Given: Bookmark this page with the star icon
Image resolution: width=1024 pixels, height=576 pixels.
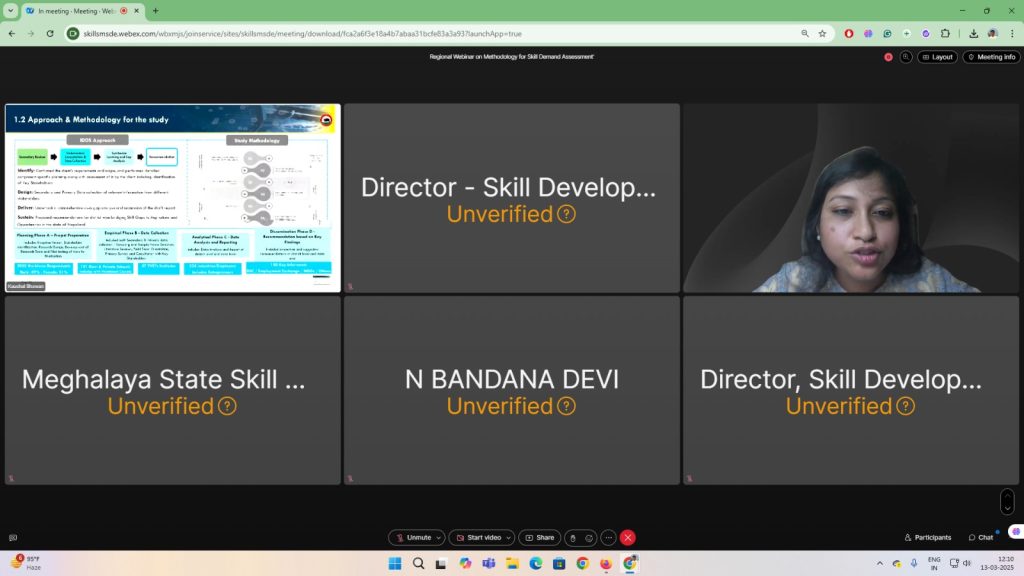Looking at the screenshot, I should tap(822, 33).
